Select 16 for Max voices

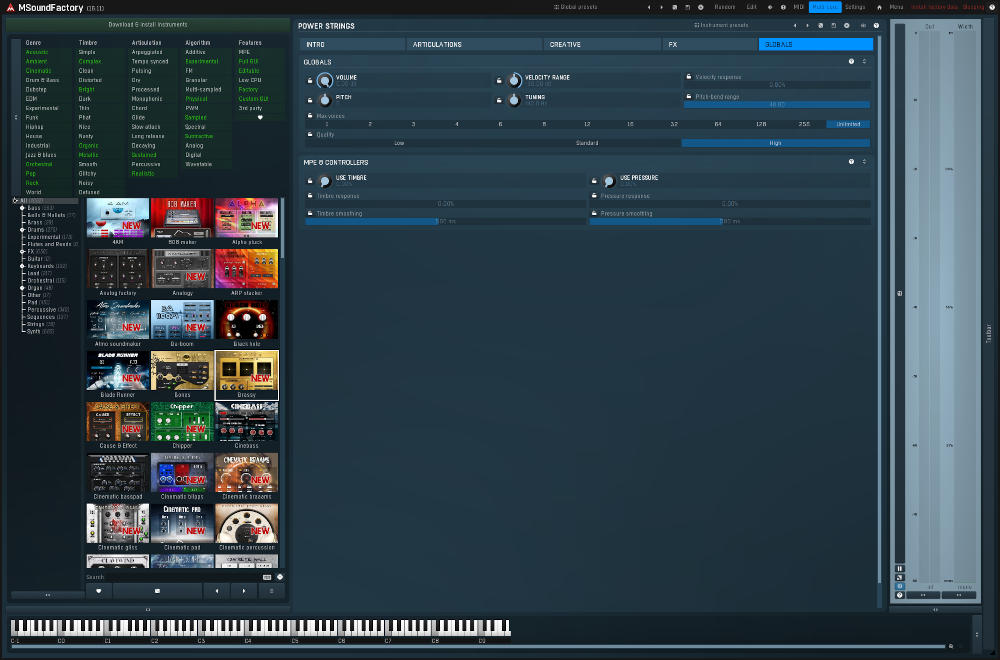(x=630, y=124)
